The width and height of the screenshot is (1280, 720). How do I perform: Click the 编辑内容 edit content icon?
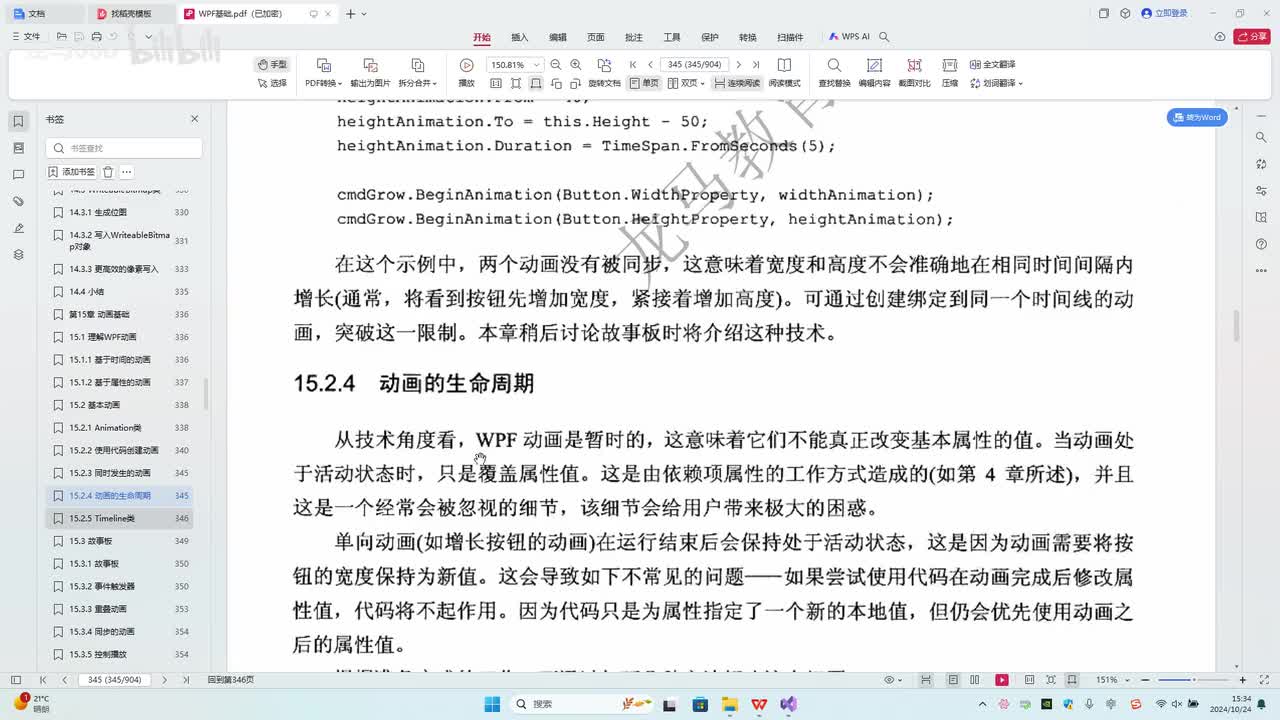point(874,65)
